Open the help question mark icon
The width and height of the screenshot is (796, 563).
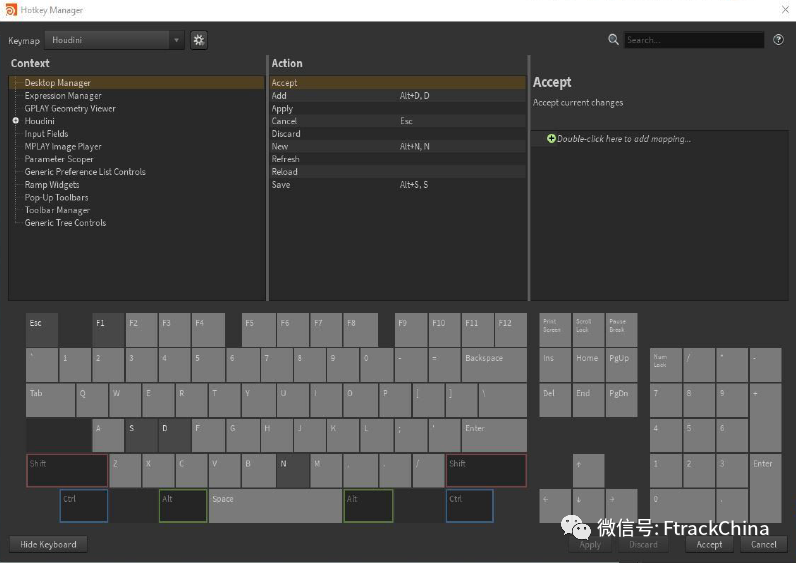pos(778,40)
